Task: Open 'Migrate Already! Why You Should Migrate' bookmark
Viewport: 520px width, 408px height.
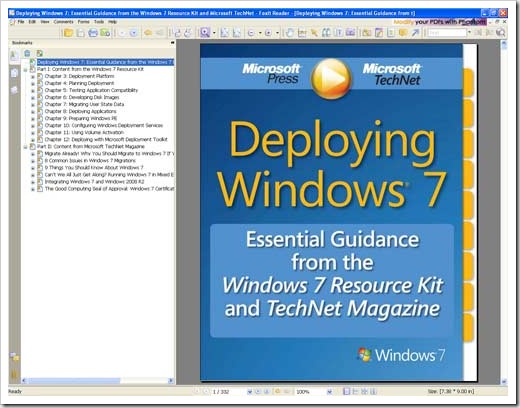Action: (x=109, y=153)
